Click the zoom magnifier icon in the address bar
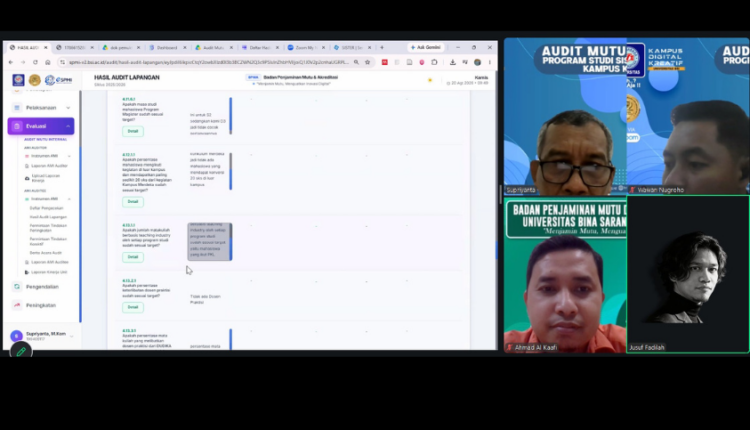 click(356, 62)
